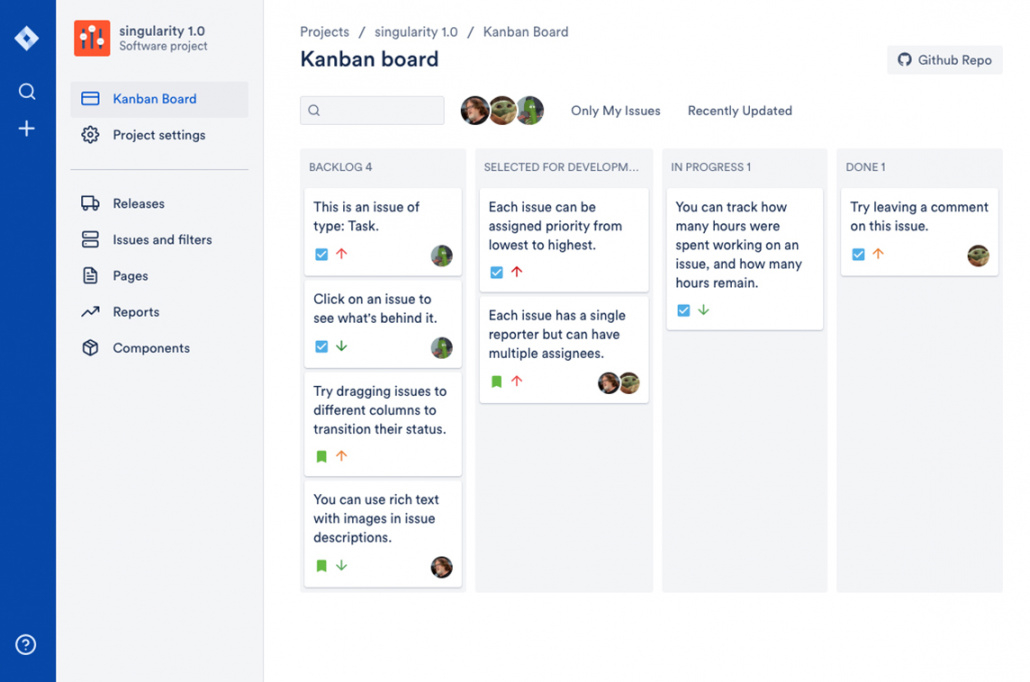The height and width of the screenshot is (682, 1030).
Task: Click the Github Repo button
Action: 944,60
